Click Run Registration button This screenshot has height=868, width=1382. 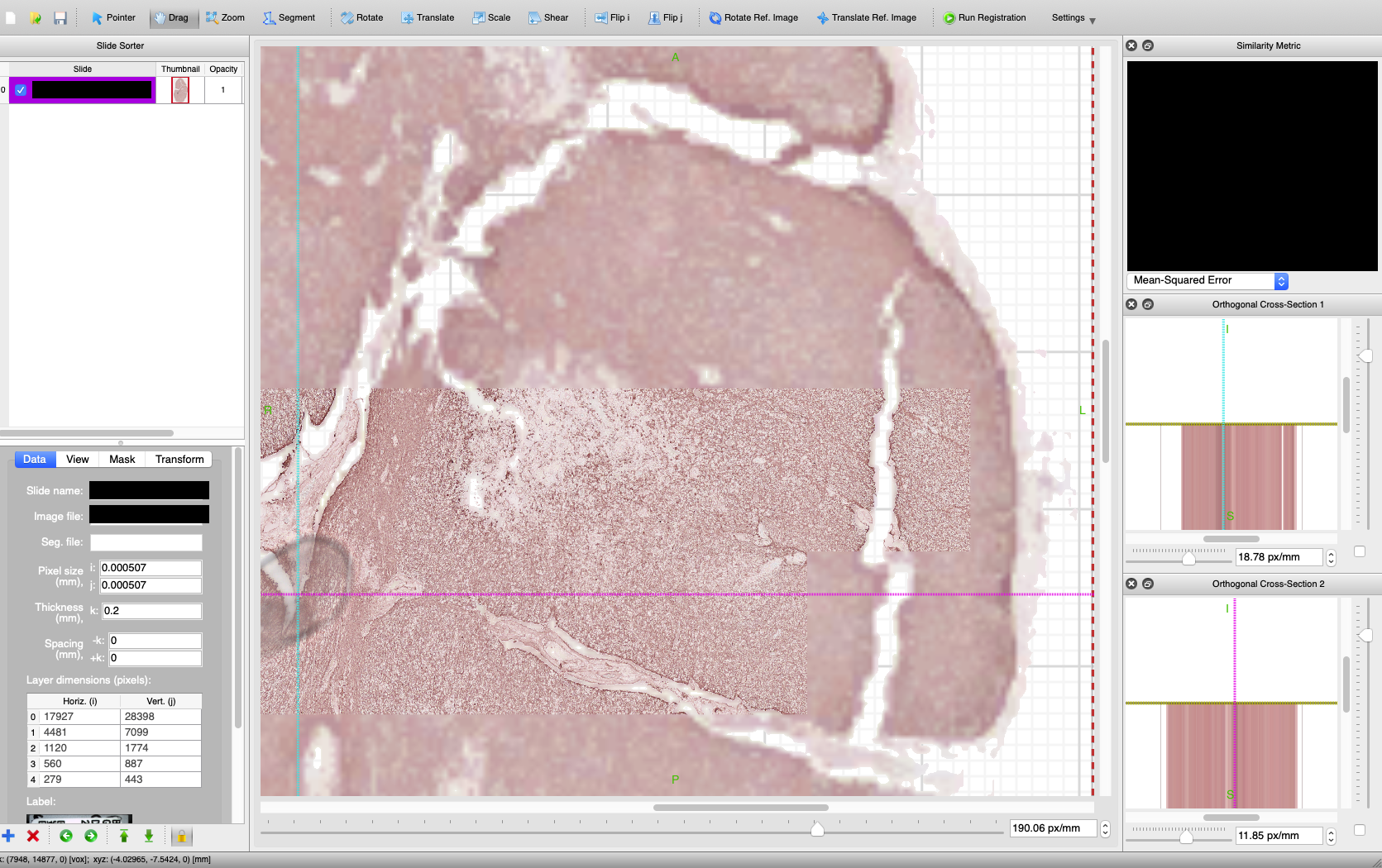(x=984, y=17)
